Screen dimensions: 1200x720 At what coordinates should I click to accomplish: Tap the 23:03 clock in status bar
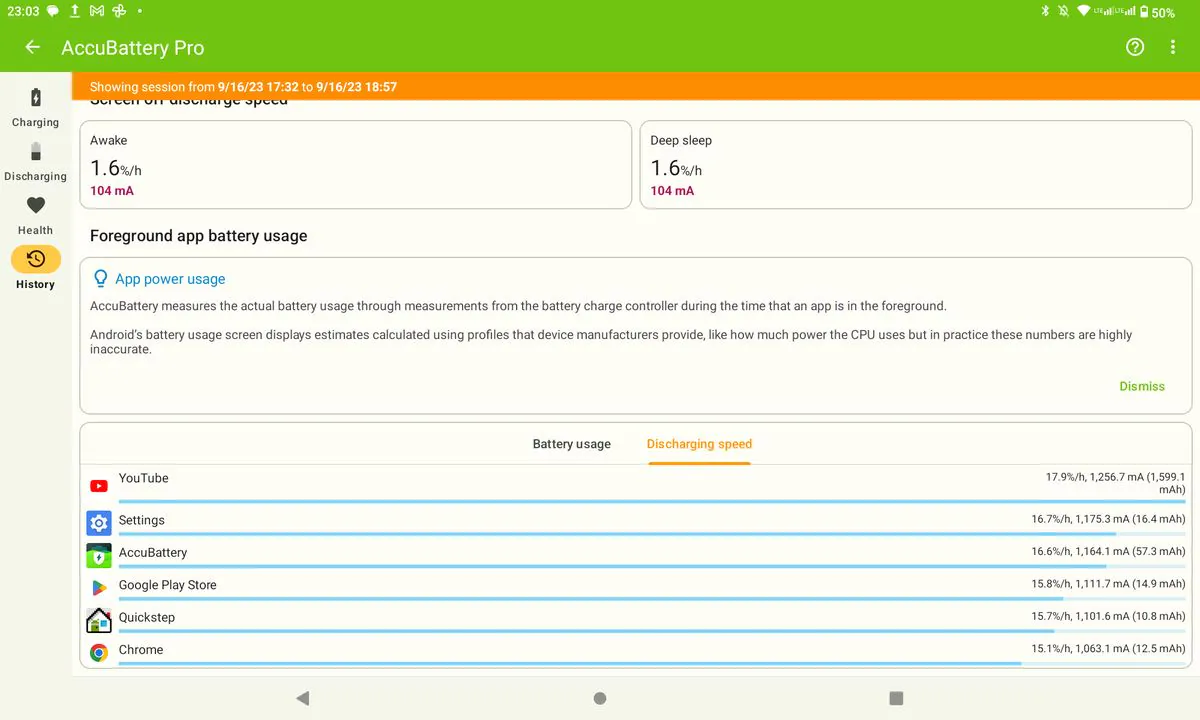22,11
